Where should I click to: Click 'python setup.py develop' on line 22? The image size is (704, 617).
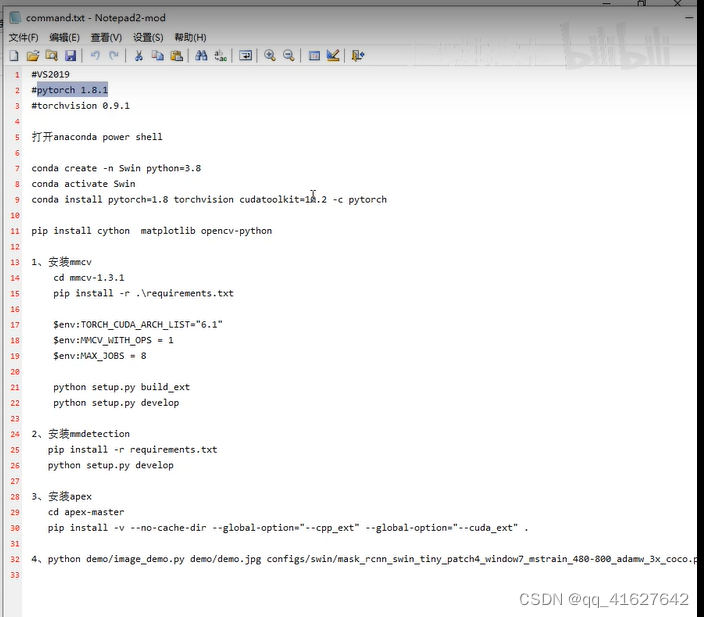(116, 403)
